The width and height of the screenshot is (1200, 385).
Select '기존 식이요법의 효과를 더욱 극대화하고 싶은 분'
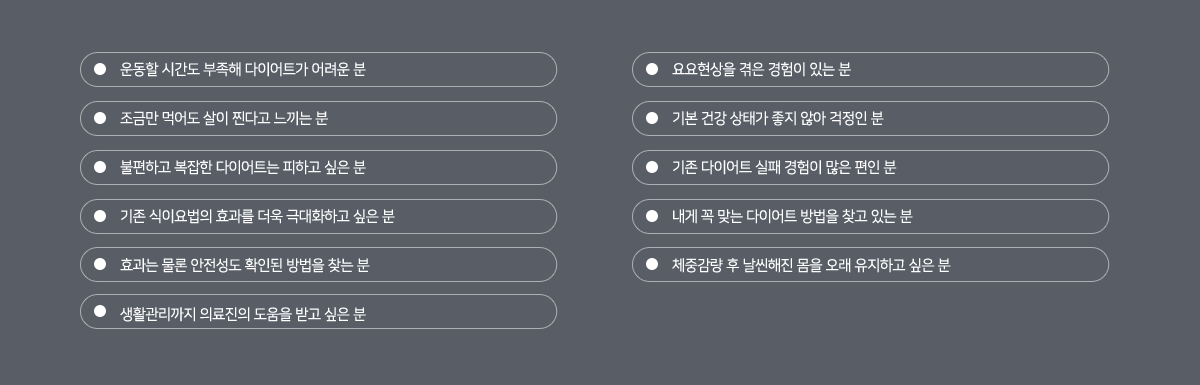(x=318, y=216)
